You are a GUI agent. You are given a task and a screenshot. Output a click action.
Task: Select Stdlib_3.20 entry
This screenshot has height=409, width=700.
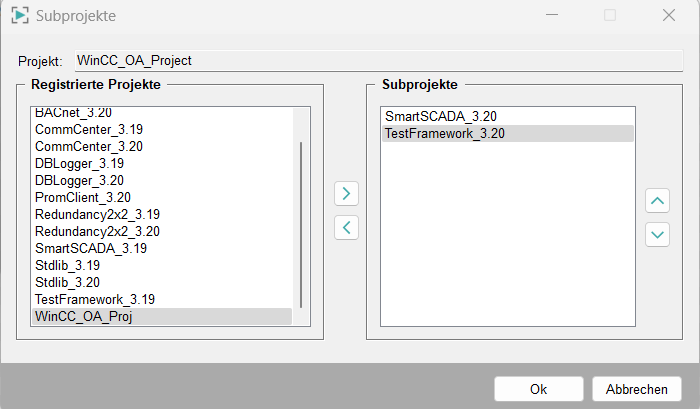(162, 282)
